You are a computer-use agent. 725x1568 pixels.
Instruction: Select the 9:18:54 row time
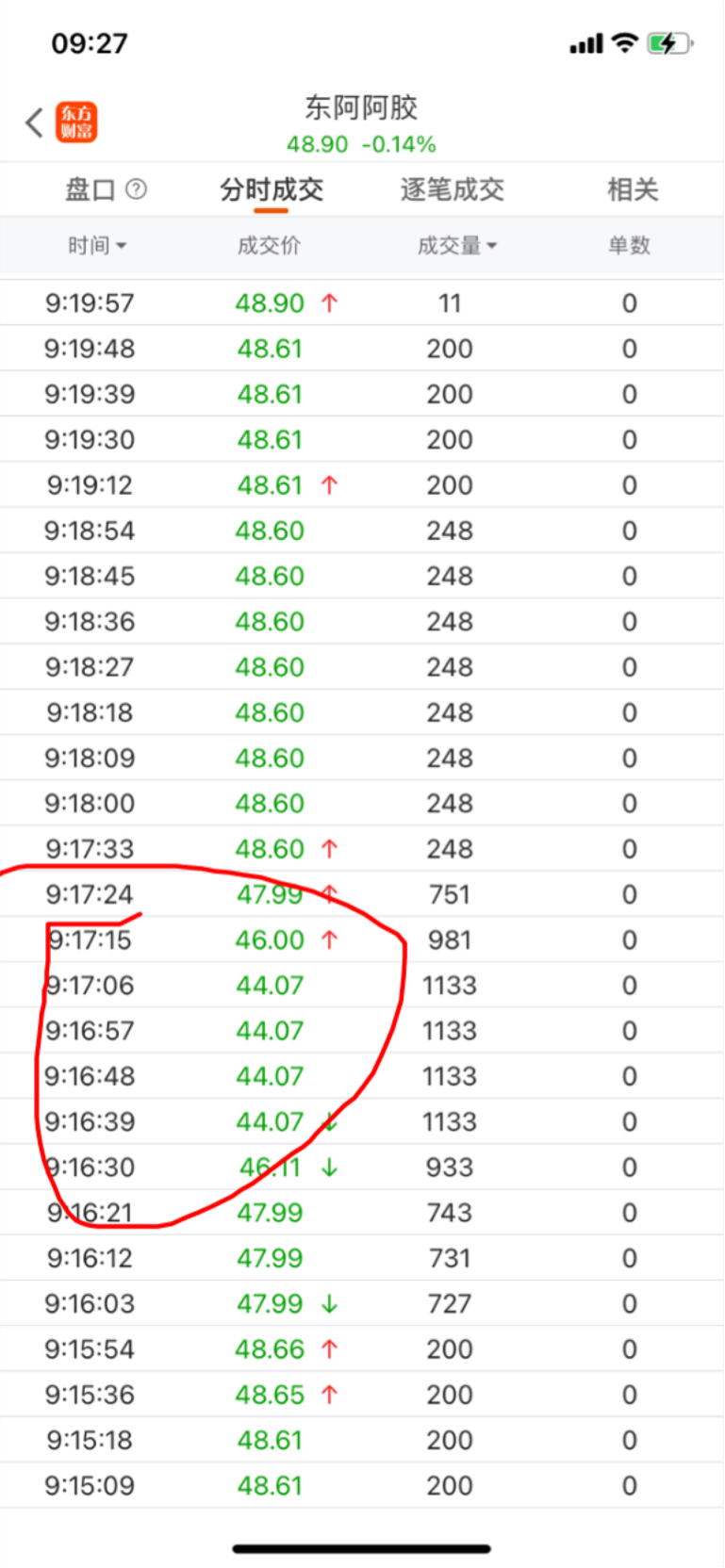(x=90, y=531)
